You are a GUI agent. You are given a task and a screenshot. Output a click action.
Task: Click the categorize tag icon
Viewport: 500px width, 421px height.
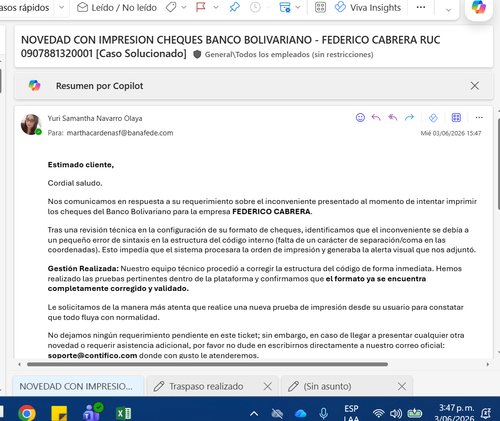pyautogui.click(x=171, y=7)
